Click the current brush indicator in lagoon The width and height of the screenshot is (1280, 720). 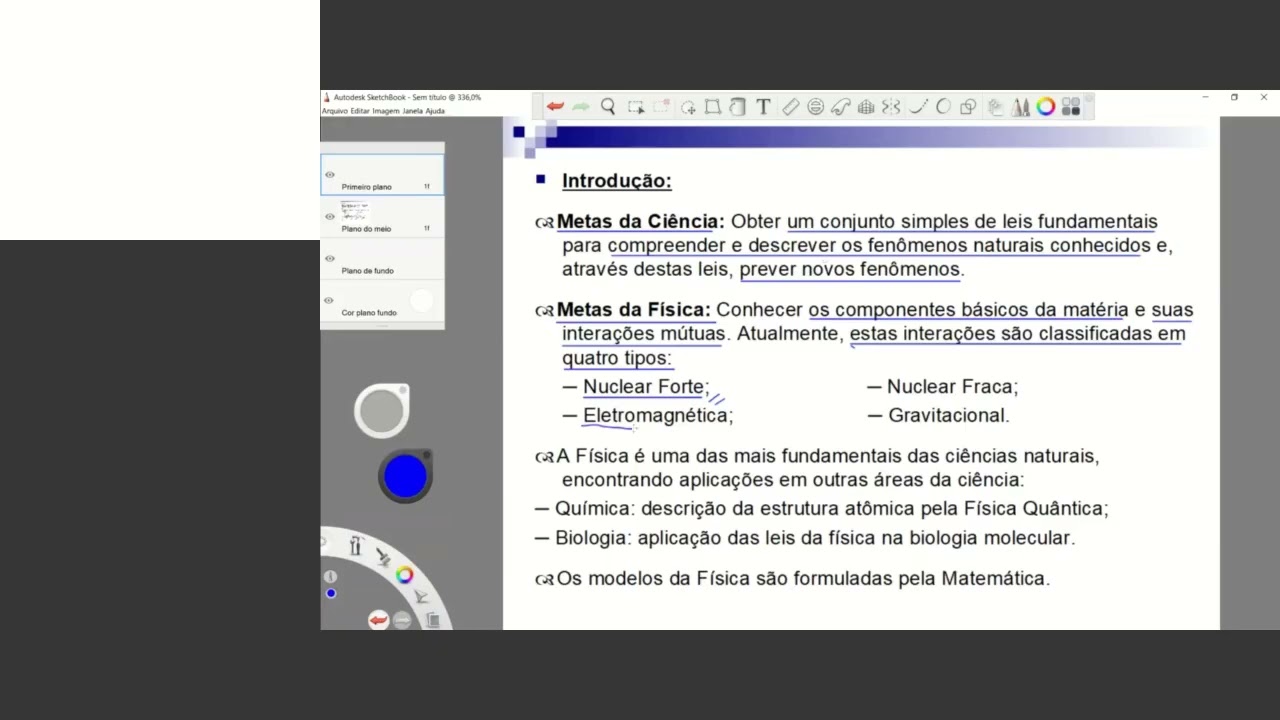(331, 577)
